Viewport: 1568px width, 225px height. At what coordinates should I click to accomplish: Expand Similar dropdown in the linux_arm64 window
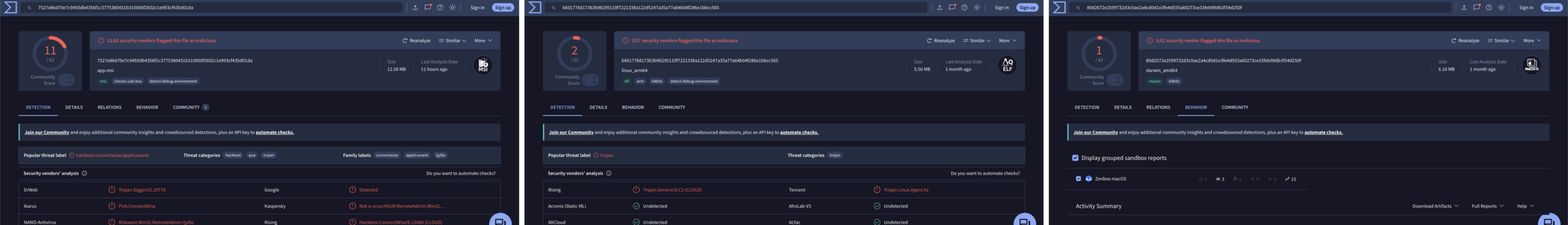click(x=977, y=40)
